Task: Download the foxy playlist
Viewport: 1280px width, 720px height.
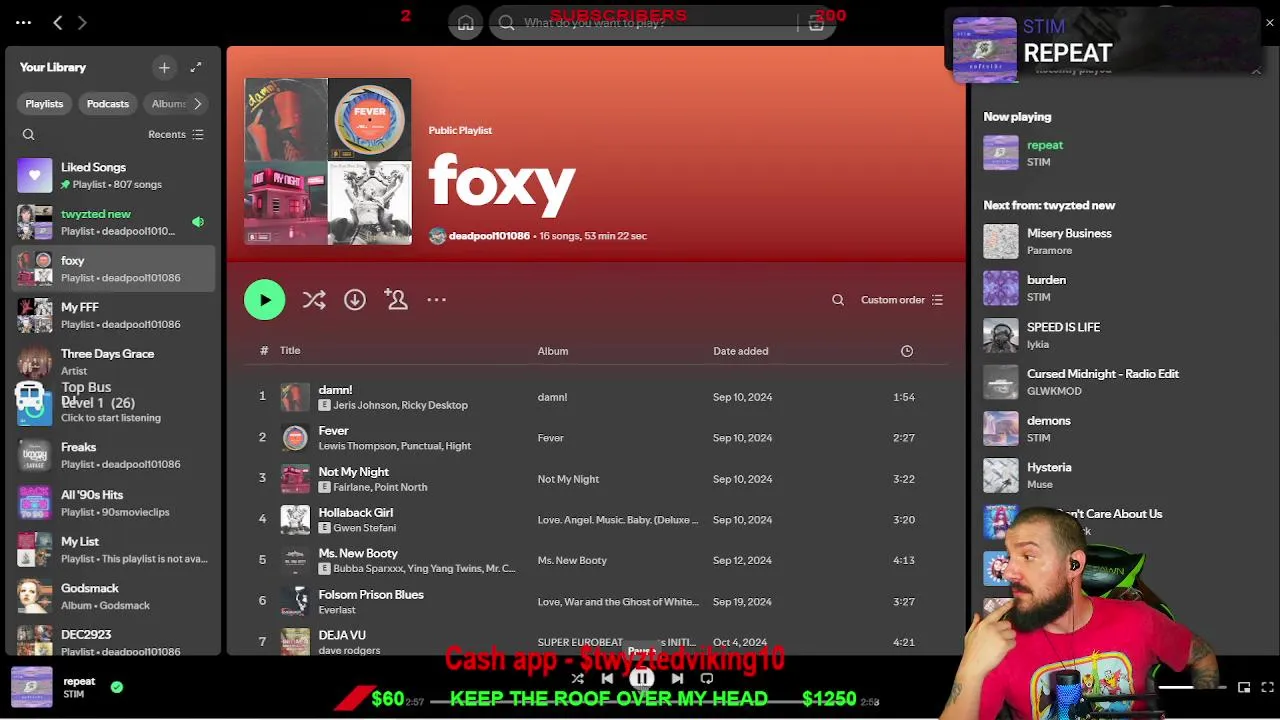Action: point(355,300)
